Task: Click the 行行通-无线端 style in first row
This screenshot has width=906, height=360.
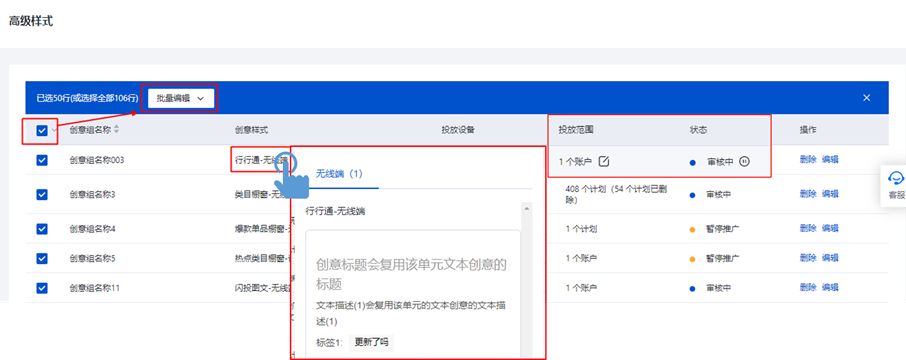Action: pos(261,160)
